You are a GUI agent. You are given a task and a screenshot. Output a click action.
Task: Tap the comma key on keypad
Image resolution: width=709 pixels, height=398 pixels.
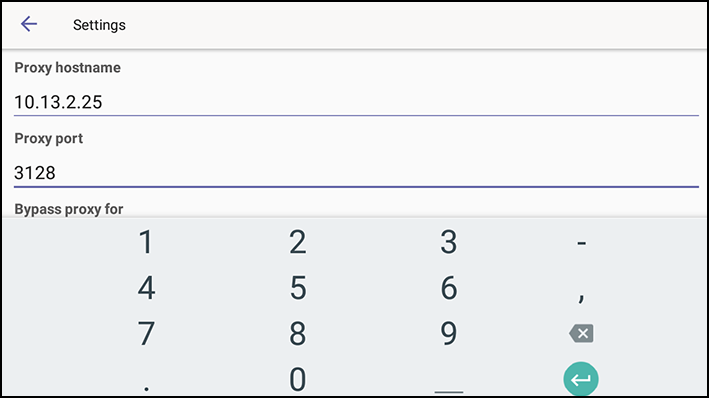[x=581, y=297]
